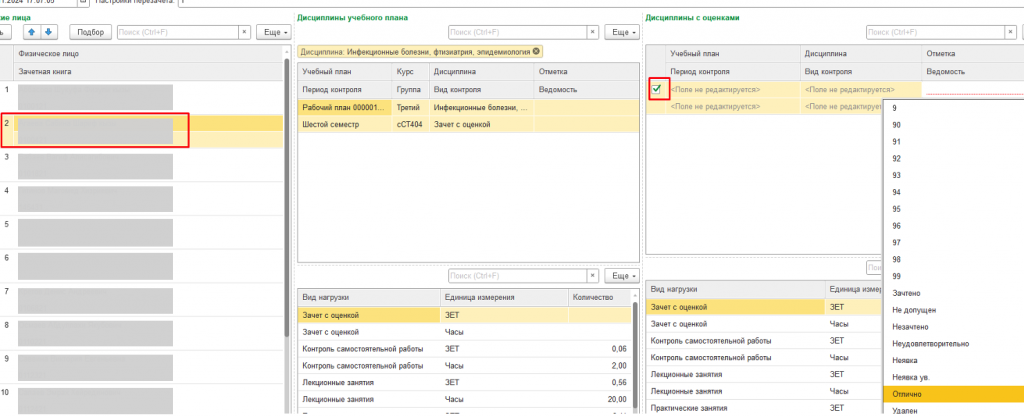This screenshot has width=1024, height=417.
Task: Clear the search above the middle workload table
Action: 594,275
